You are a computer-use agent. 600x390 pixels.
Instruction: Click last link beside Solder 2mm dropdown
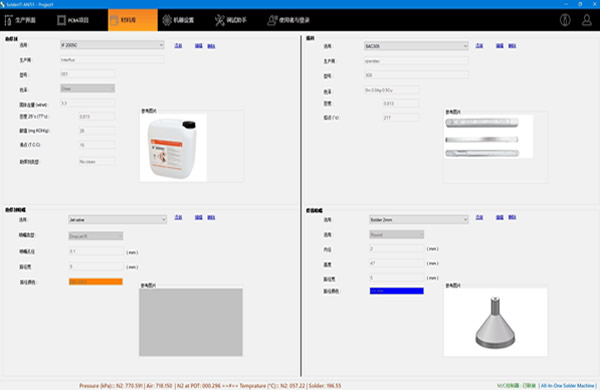click(512, 217)
